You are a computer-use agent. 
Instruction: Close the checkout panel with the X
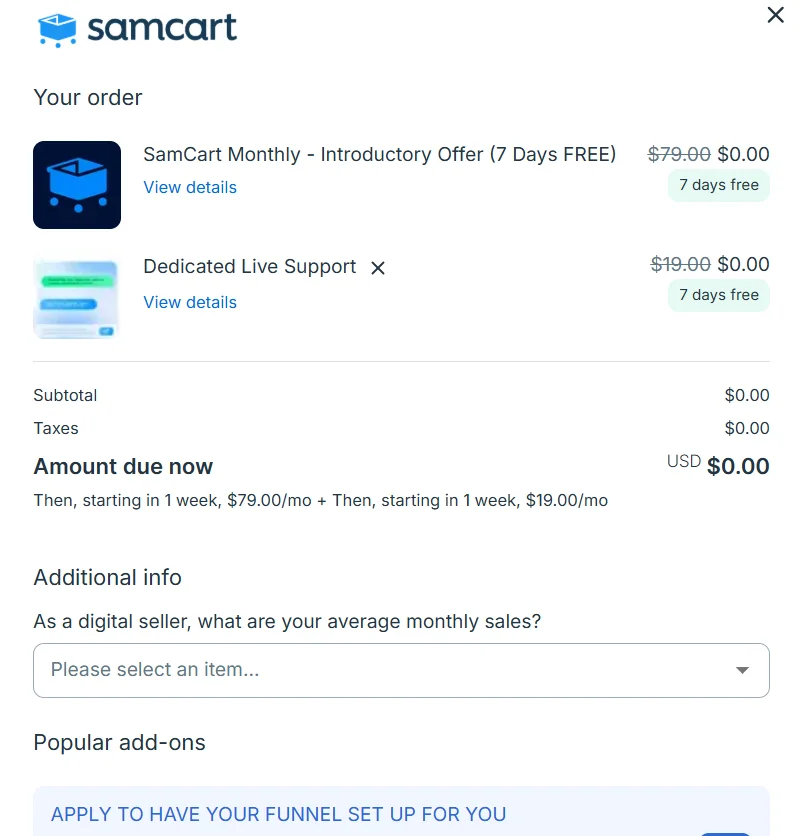coord(775,15)
